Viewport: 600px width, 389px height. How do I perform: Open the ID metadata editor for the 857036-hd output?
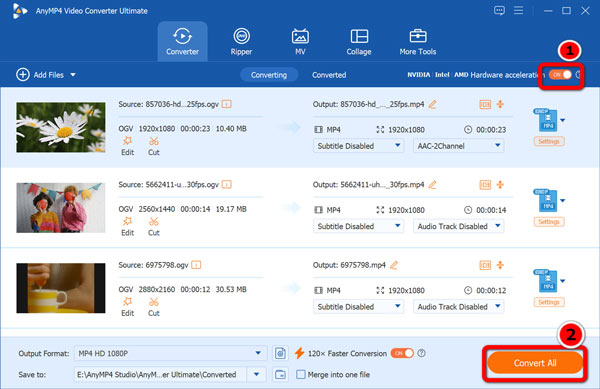[x=485, y=104]
